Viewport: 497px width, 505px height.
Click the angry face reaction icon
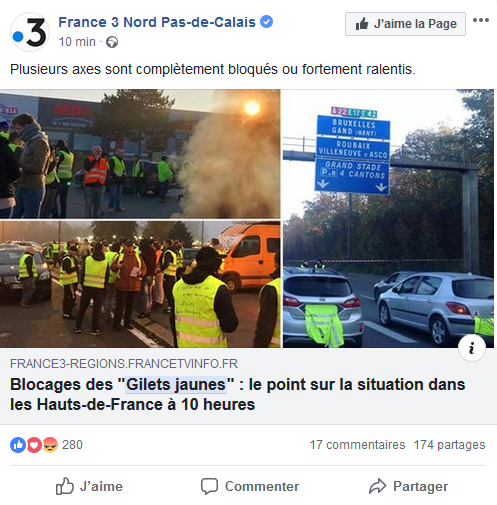tap(50, 445)
